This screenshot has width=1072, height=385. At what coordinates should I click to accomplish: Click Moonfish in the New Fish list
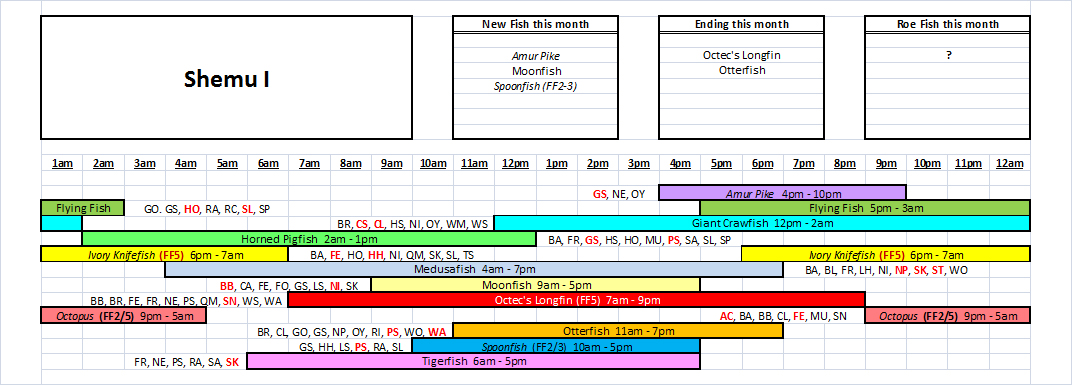tap(536, 70)
